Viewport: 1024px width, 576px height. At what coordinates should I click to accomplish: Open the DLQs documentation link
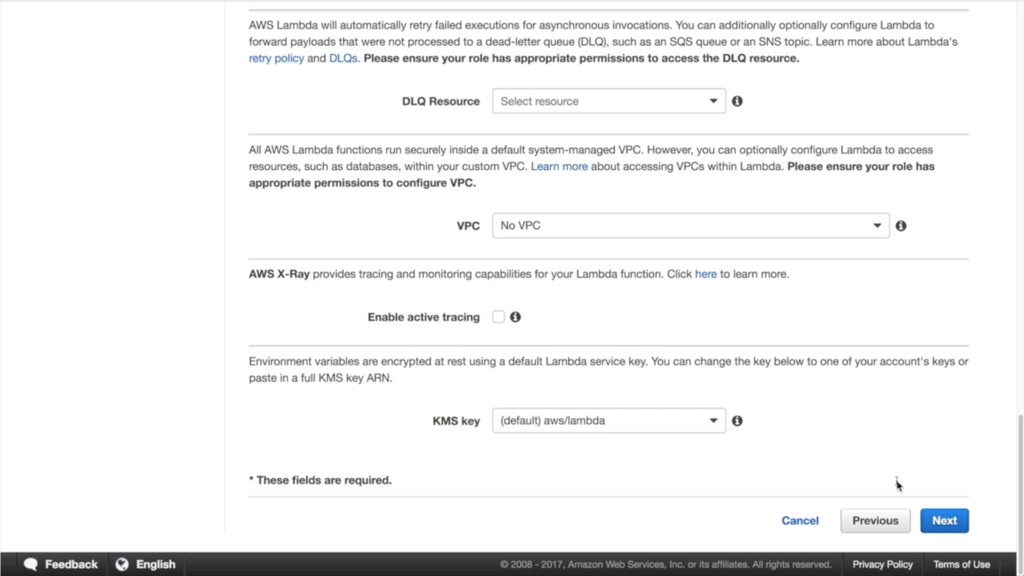(343, 58)
